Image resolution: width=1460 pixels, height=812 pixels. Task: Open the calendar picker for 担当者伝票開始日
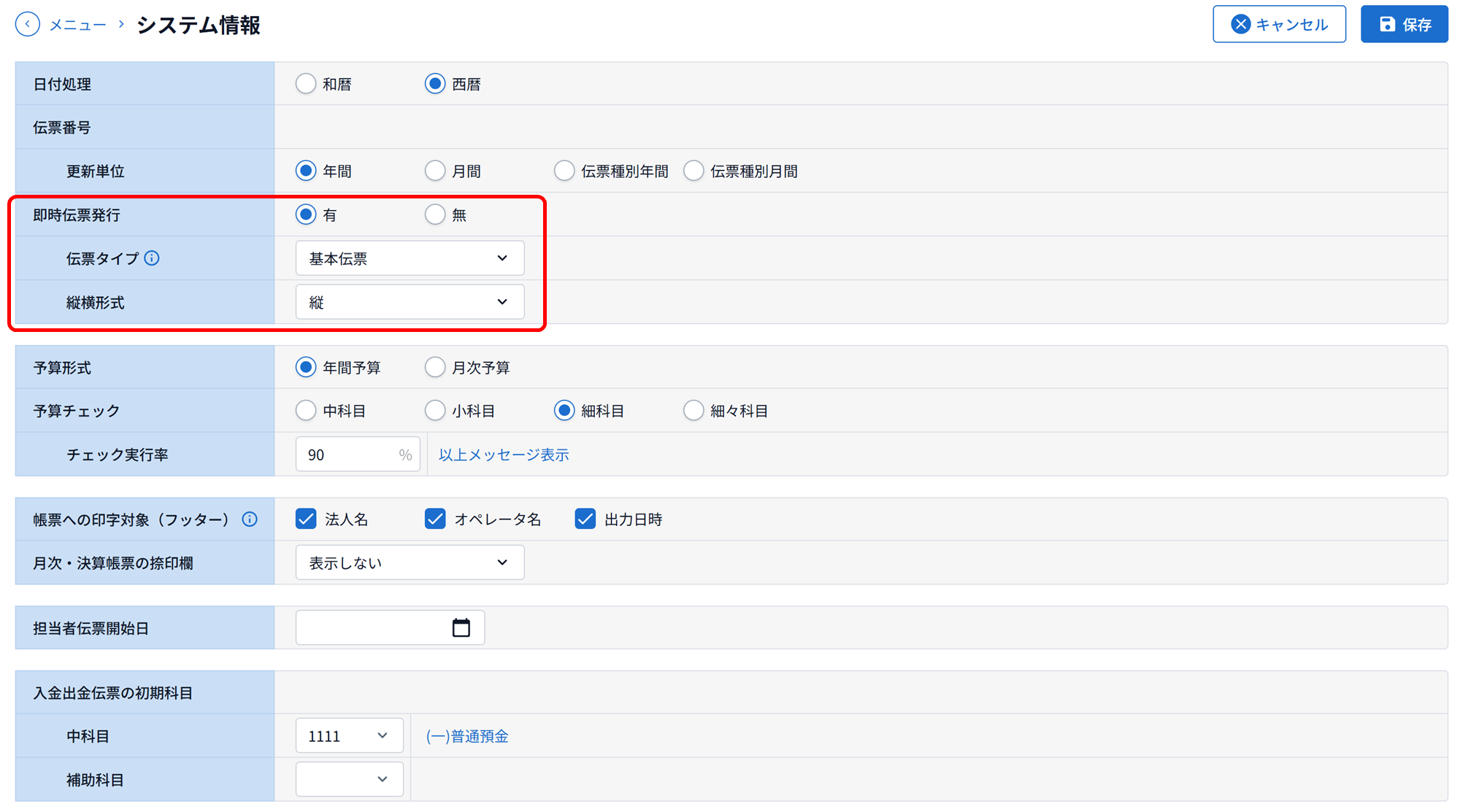[461, 627]
